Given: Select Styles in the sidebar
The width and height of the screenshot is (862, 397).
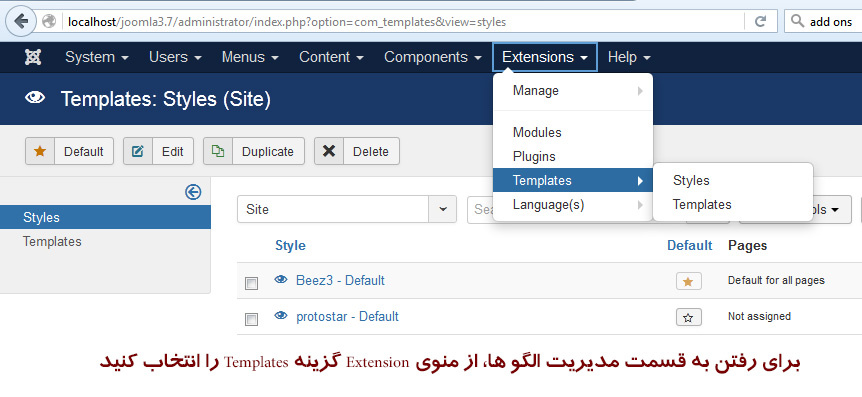Looking at the screenshot, I should tap(106, 217).
